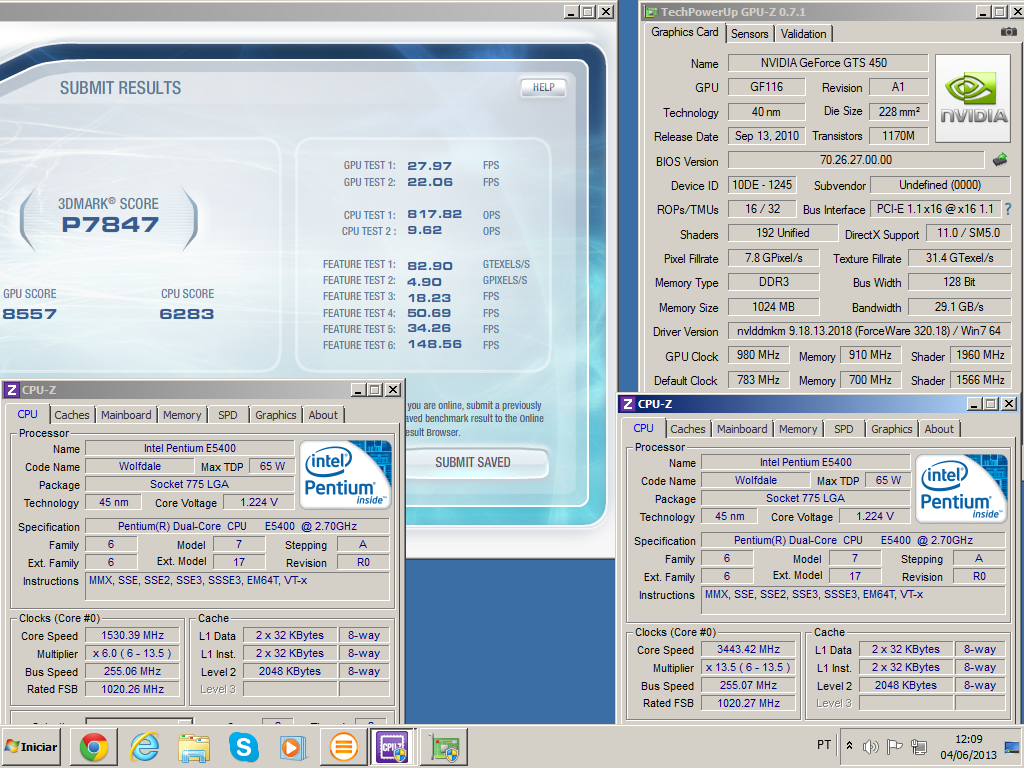The width and height of the screenshot is (1024, 768).
Task: Minimize the left CPU-Z window
Action: 358,390
